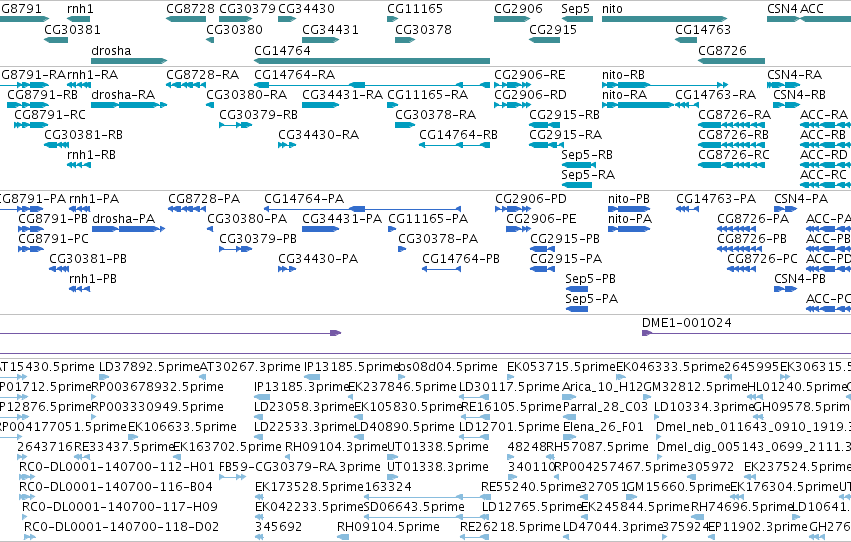Click the "CG30379-RB" transcript label
The width and height of the screenshot is (851, 542).
coord(258,114)
